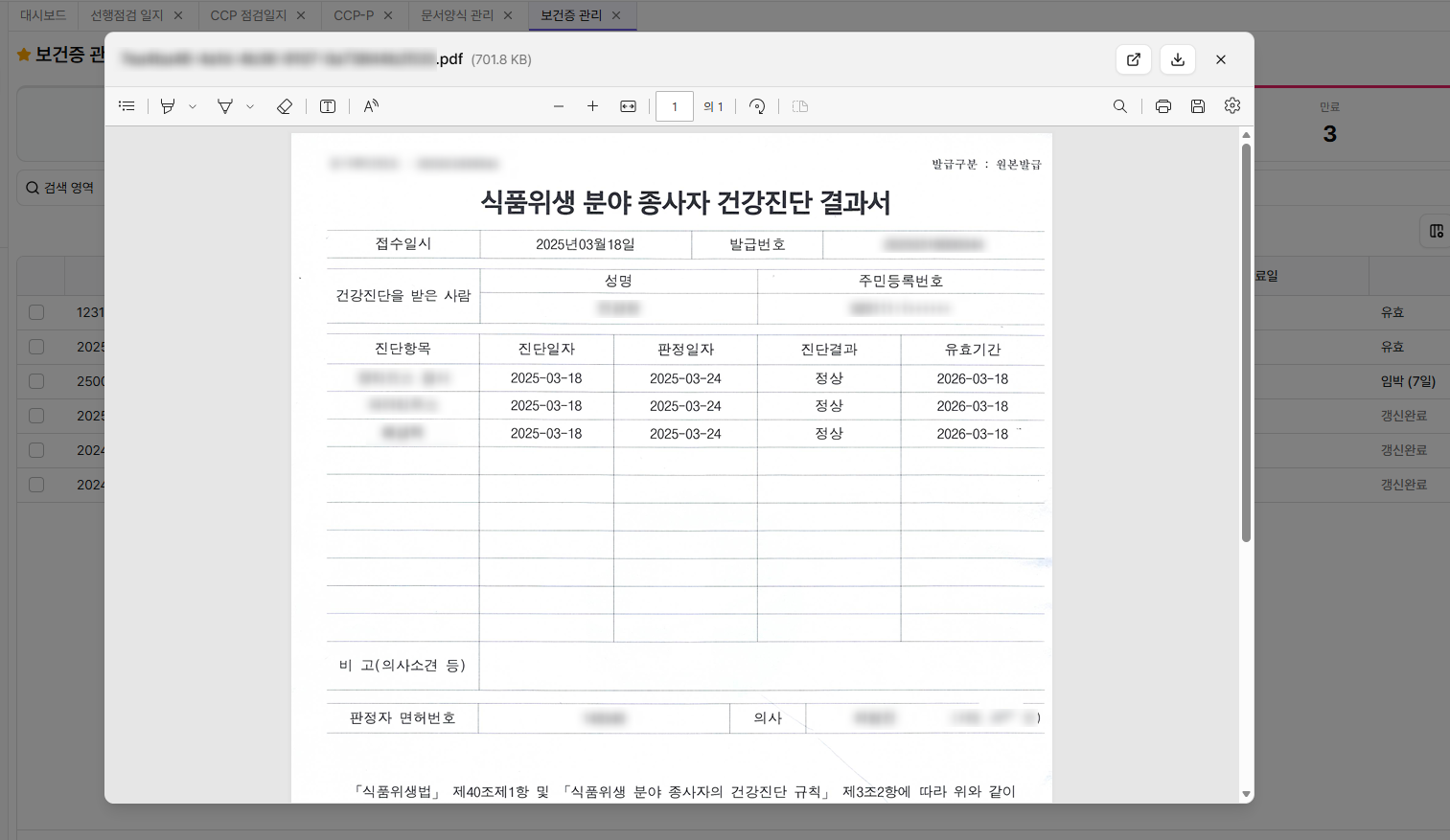Close the 보건증 관리 tab
Viewport: 1450px width, 840px height.
pyautogui.click(x=616, y=15)
